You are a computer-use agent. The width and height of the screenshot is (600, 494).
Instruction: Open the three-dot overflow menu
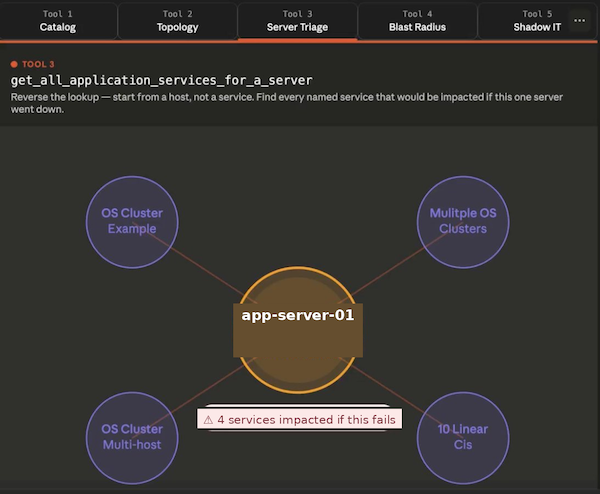click(579, 20)
